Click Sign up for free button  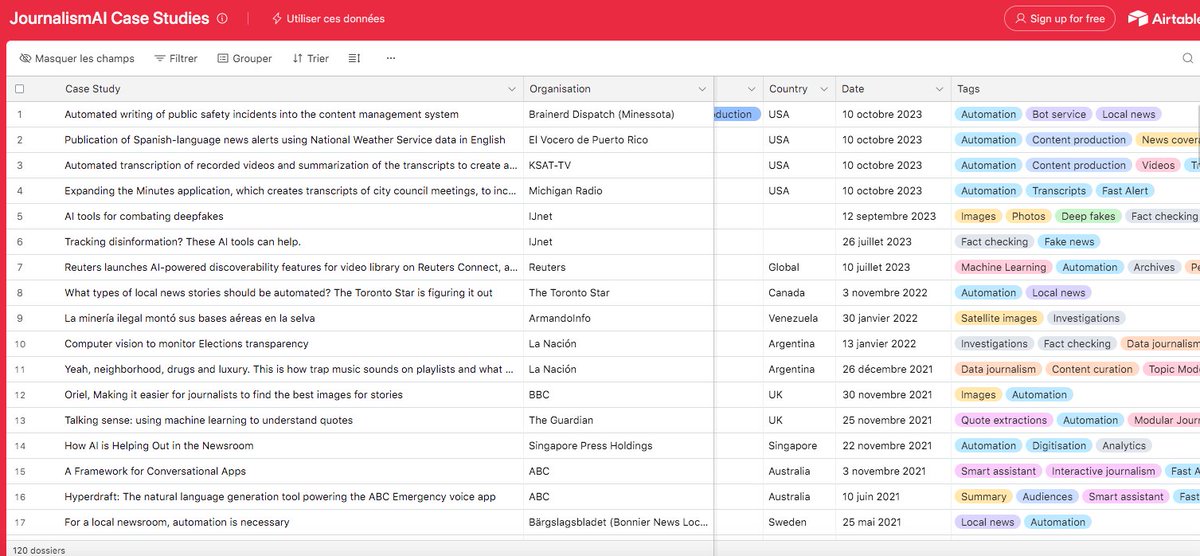click(x=1060, y=19)
